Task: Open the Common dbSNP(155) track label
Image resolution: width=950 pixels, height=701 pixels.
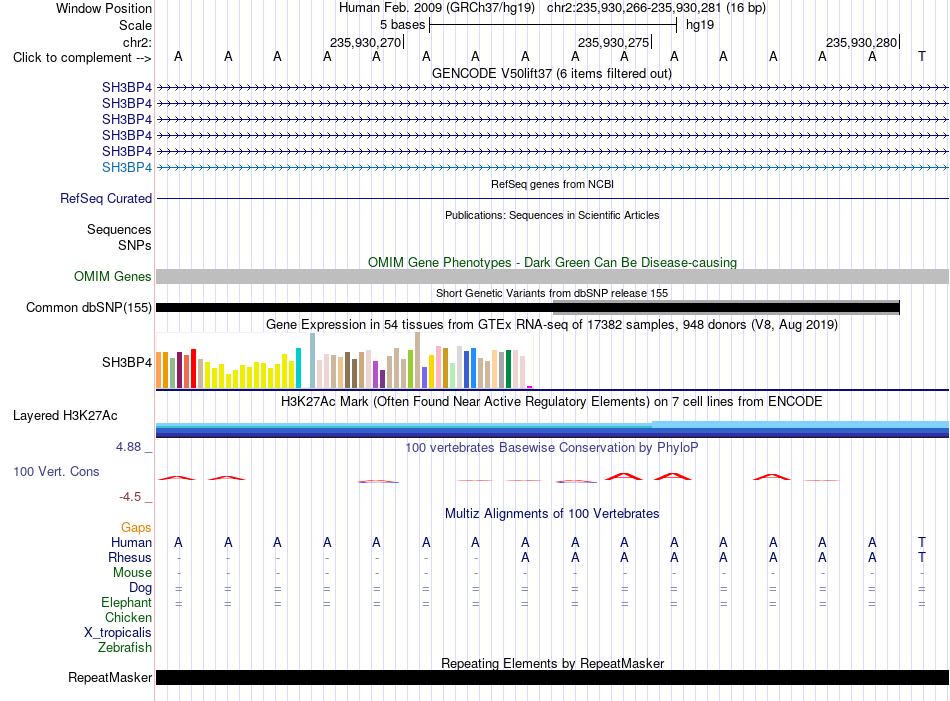Action: tap(88, 307)
